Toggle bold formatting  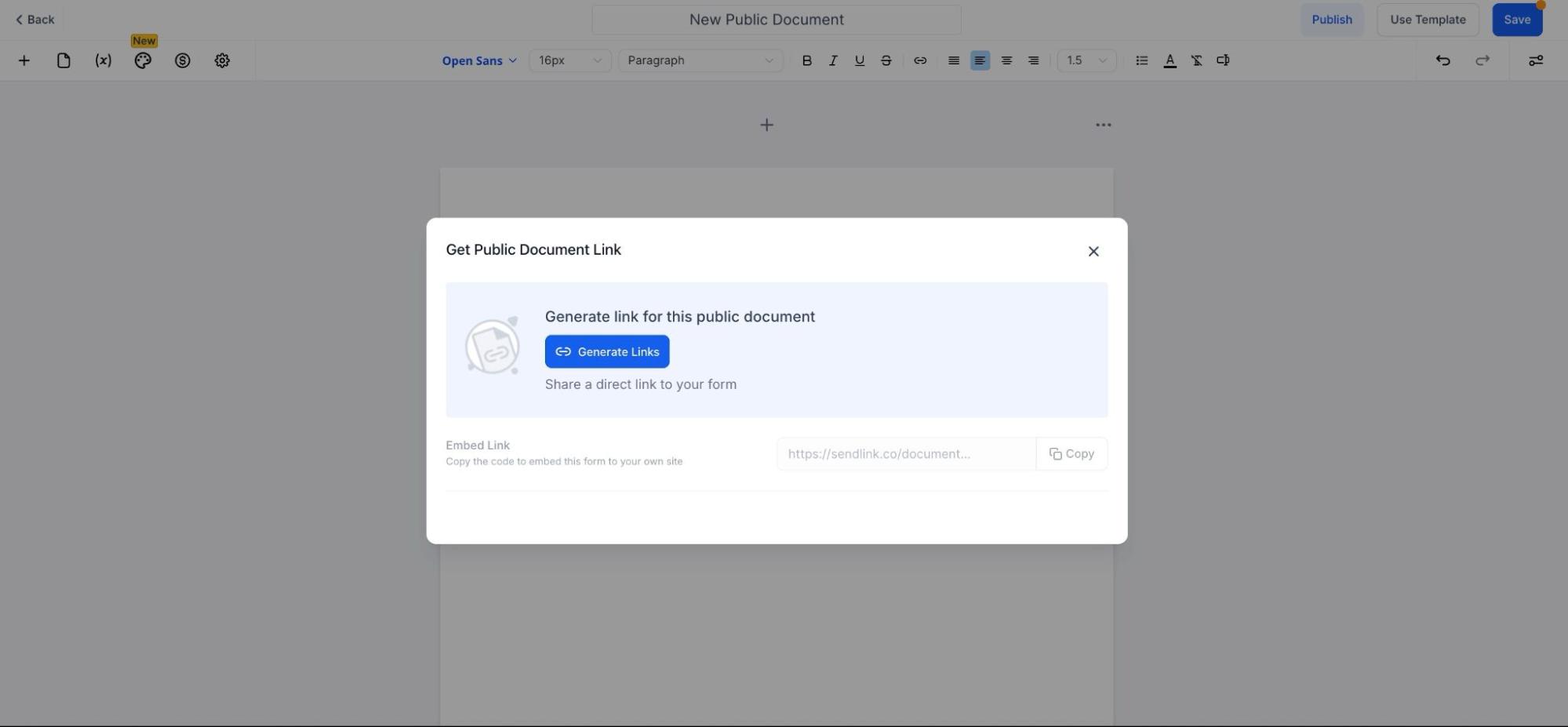[x=806, y=60]
